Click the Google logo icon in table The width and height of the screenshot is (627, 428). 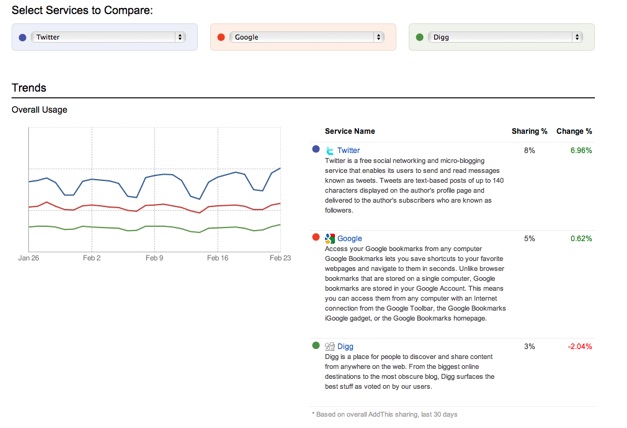point(330,239)
